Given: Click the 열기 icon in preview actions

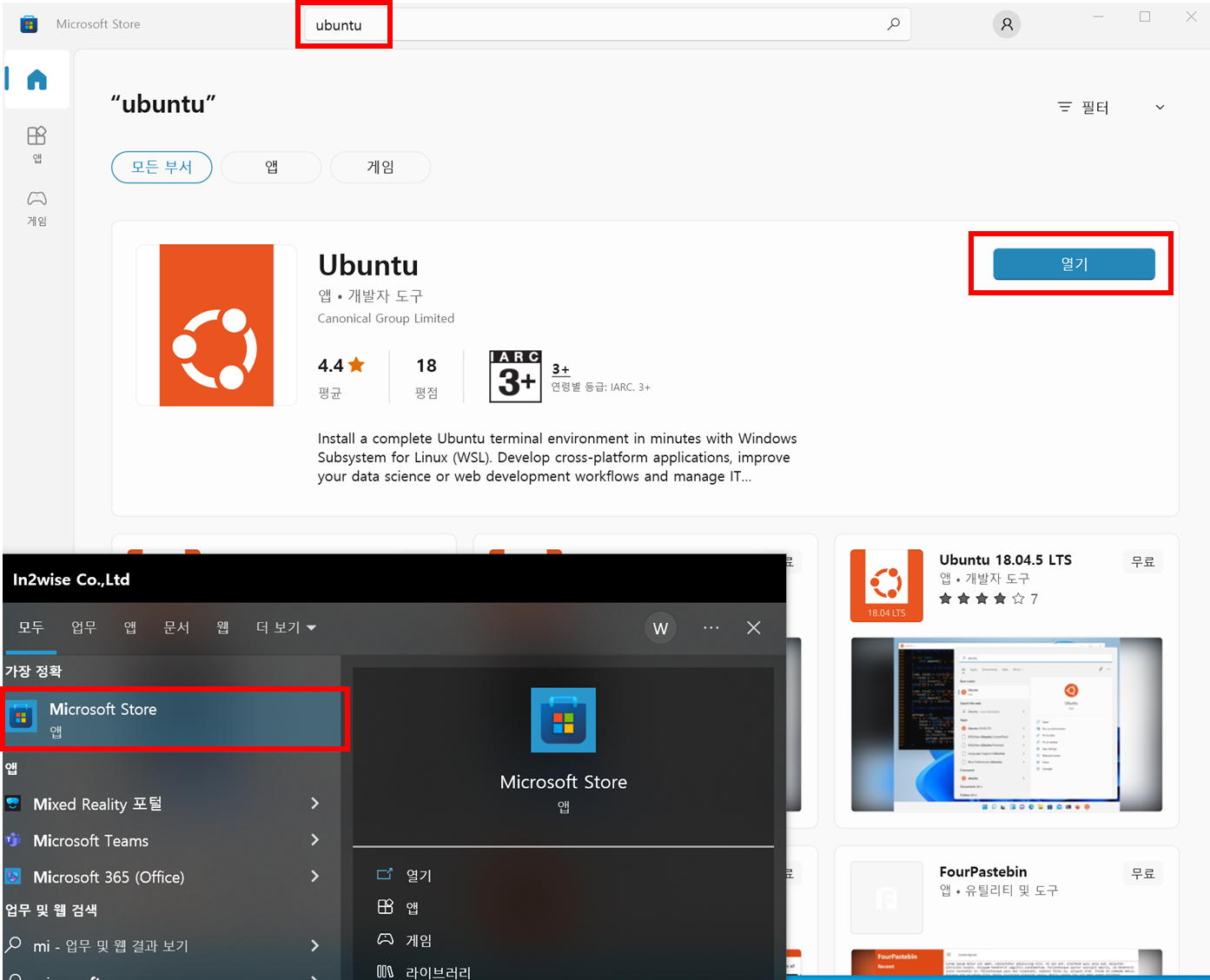Looking at the screenshot, I should [385, 874].
